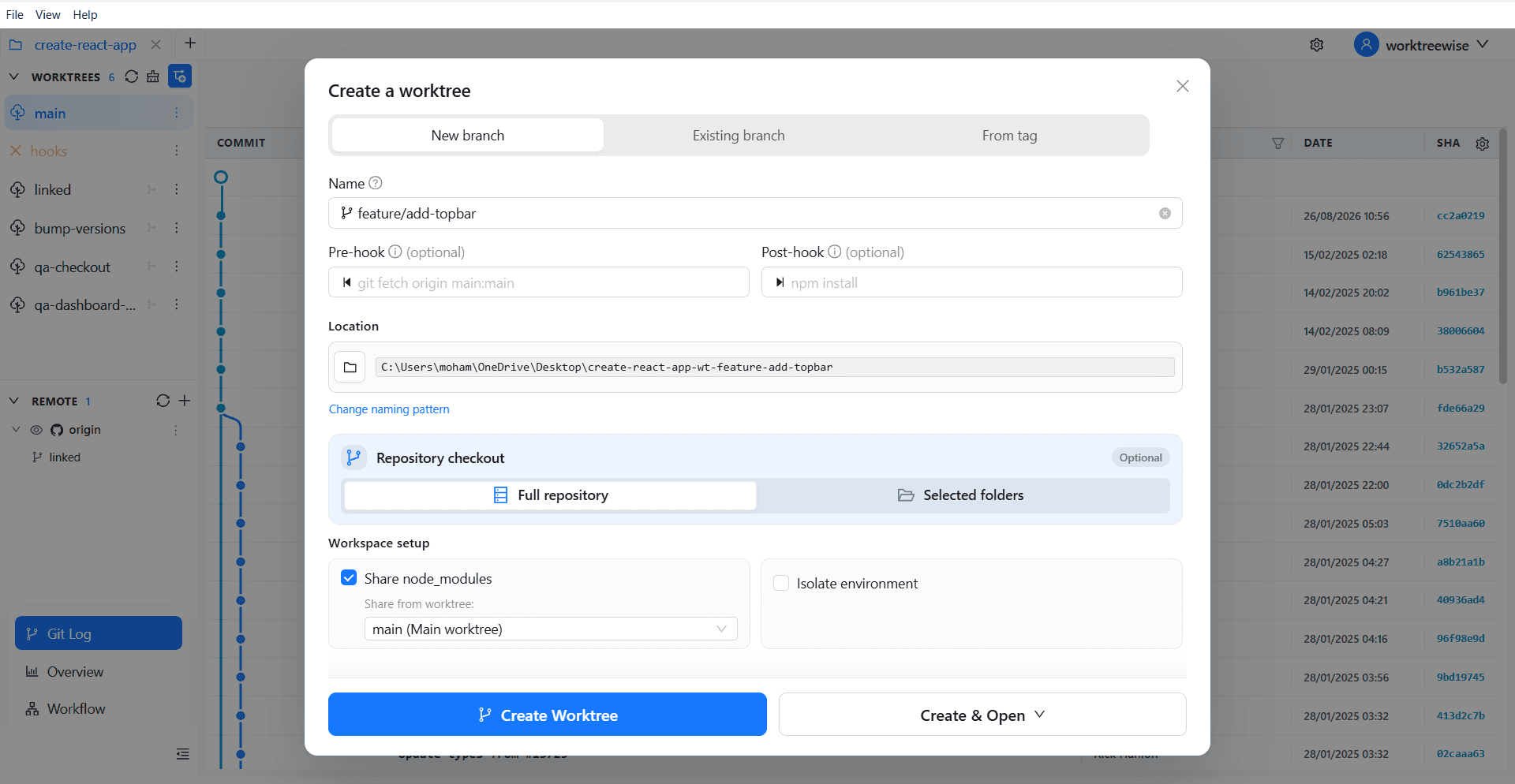
Task: Click the worktreewise user avatar icon
Action: pyautogui.click(x=1367, y=45)
